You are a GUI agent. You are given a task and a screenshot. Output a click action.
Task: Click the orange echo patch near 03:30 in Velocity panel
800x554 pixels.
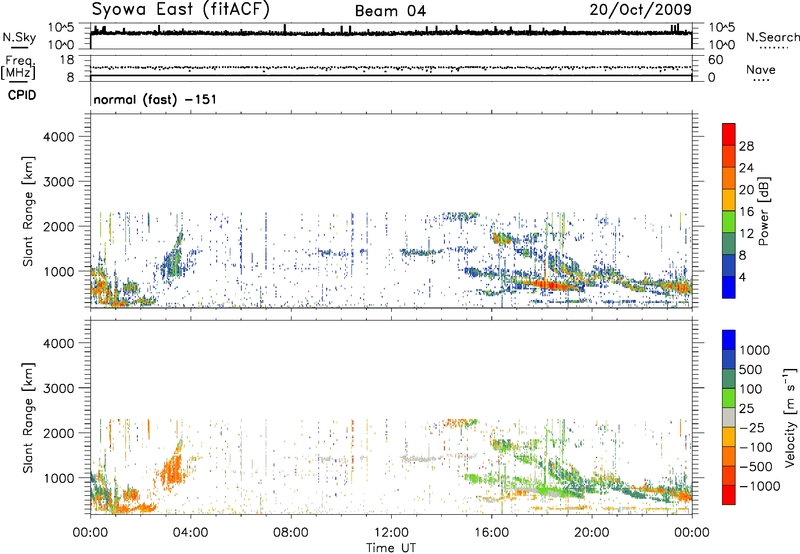coord(173,470)
